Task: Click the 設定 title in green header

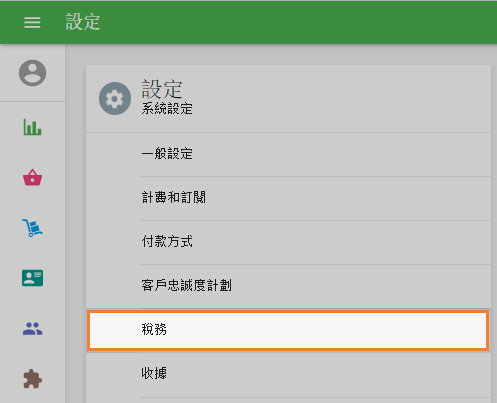Action: (x=83, y=22)
